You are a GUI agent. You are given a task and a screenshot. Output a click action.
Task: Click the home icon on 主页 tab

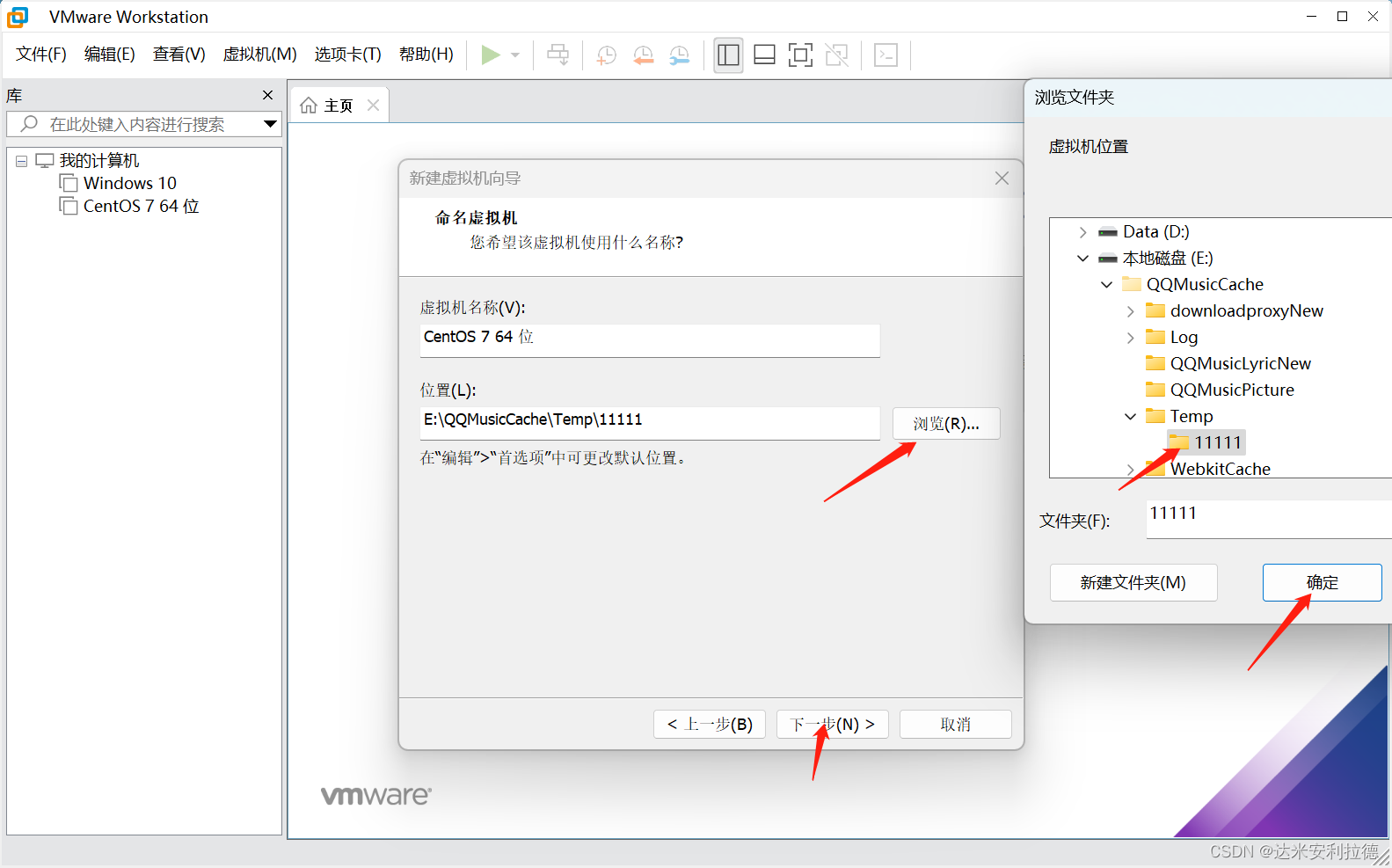coord(309,106)
